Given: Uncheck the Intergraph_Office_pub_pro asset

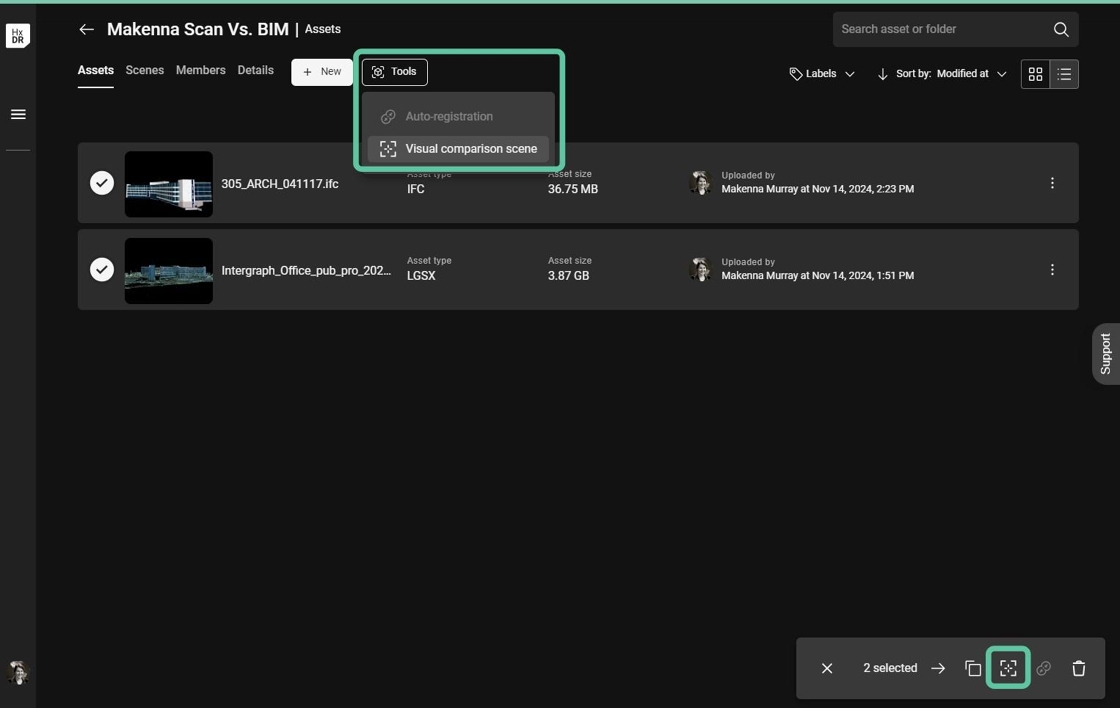Looking at the screenshot, I should coord(101,269).
